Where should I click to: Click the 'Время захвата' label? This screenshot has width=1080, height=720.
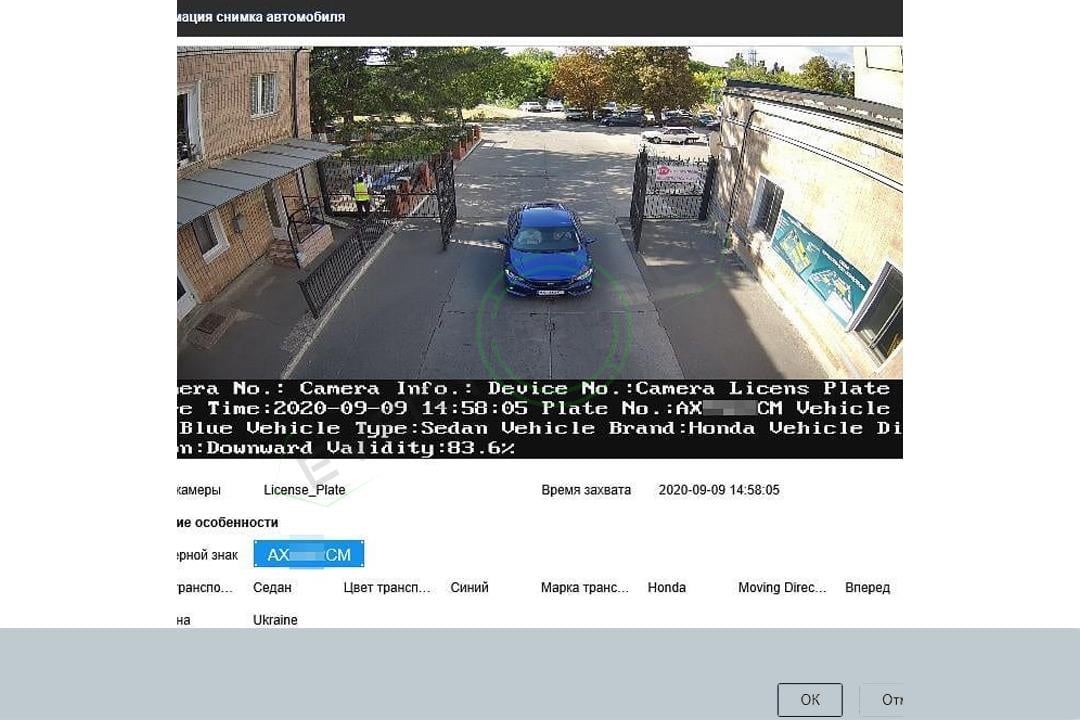(x=586, y=490)
